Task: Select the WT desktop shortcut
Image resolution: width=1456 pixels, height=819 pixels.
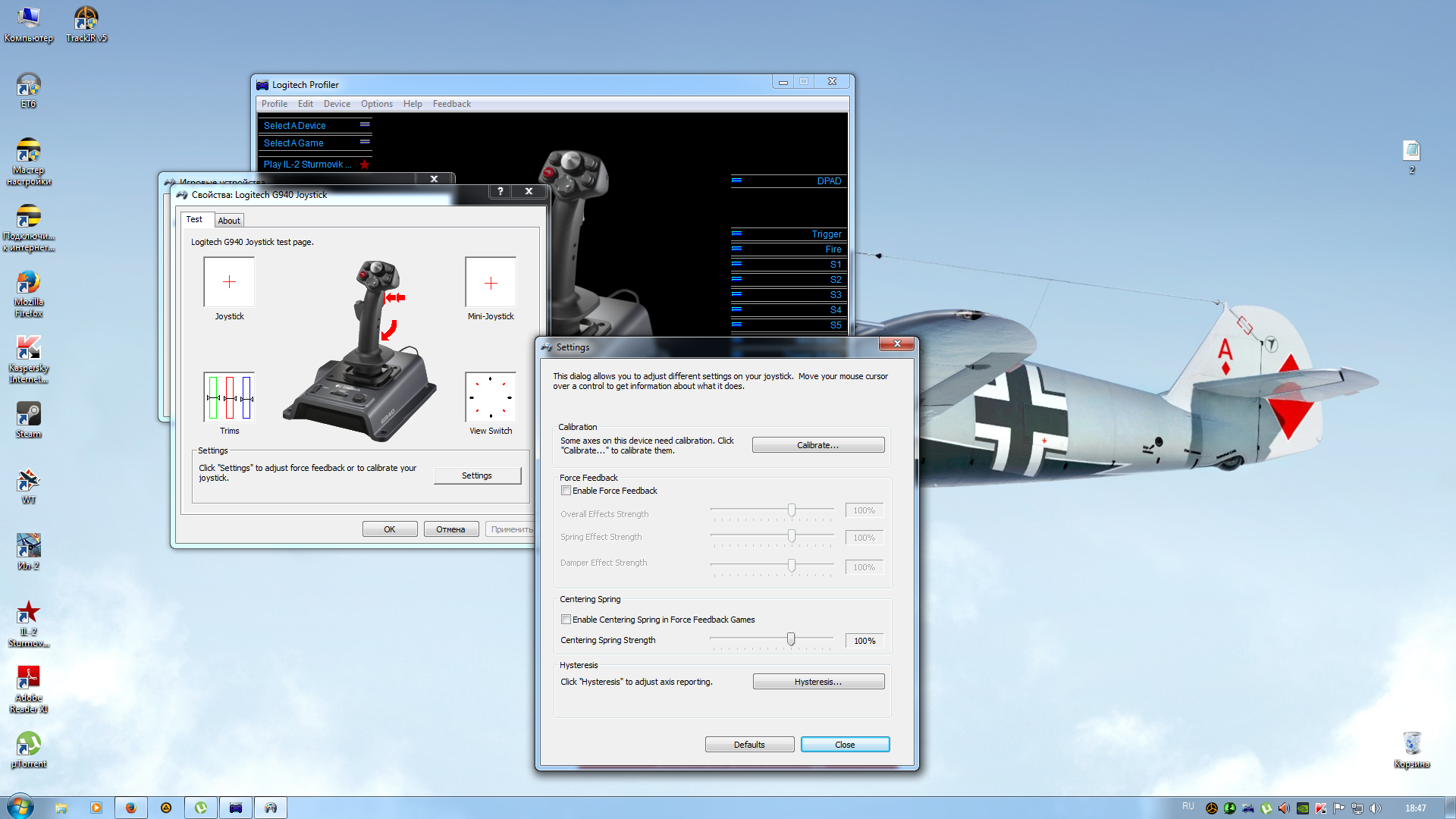Action: pyautogui.click(x=28, y=486)
